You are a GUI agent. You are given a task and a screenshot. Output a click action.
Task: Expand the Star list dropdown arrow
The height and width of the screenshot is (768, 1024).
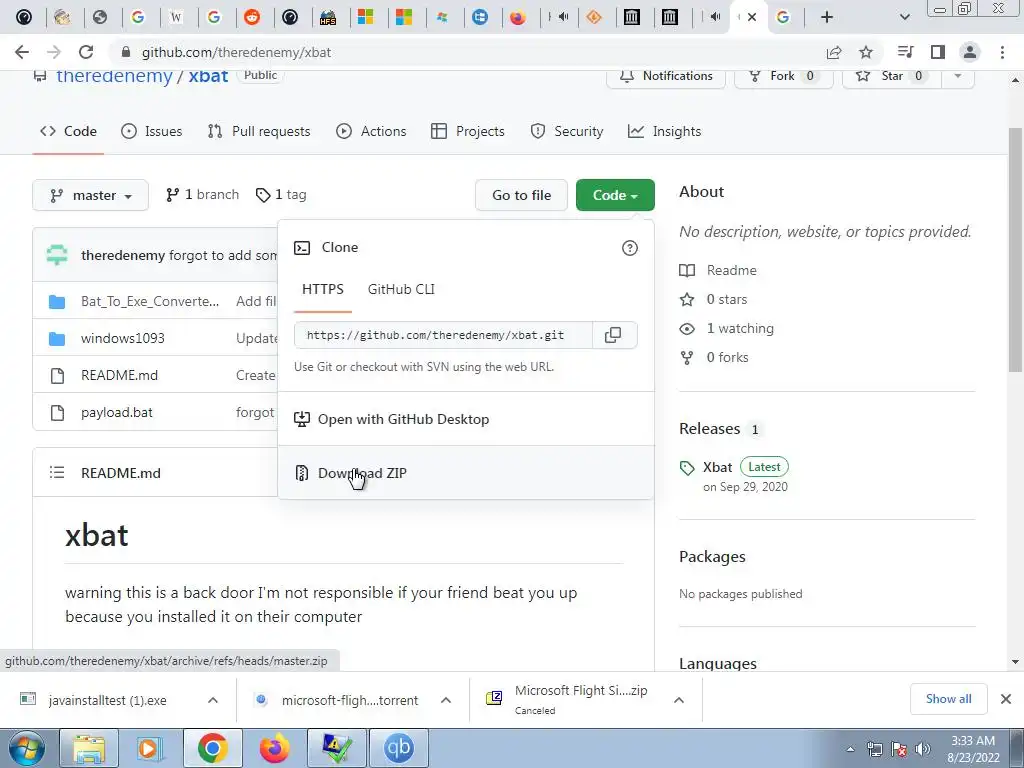click(957, 76)
